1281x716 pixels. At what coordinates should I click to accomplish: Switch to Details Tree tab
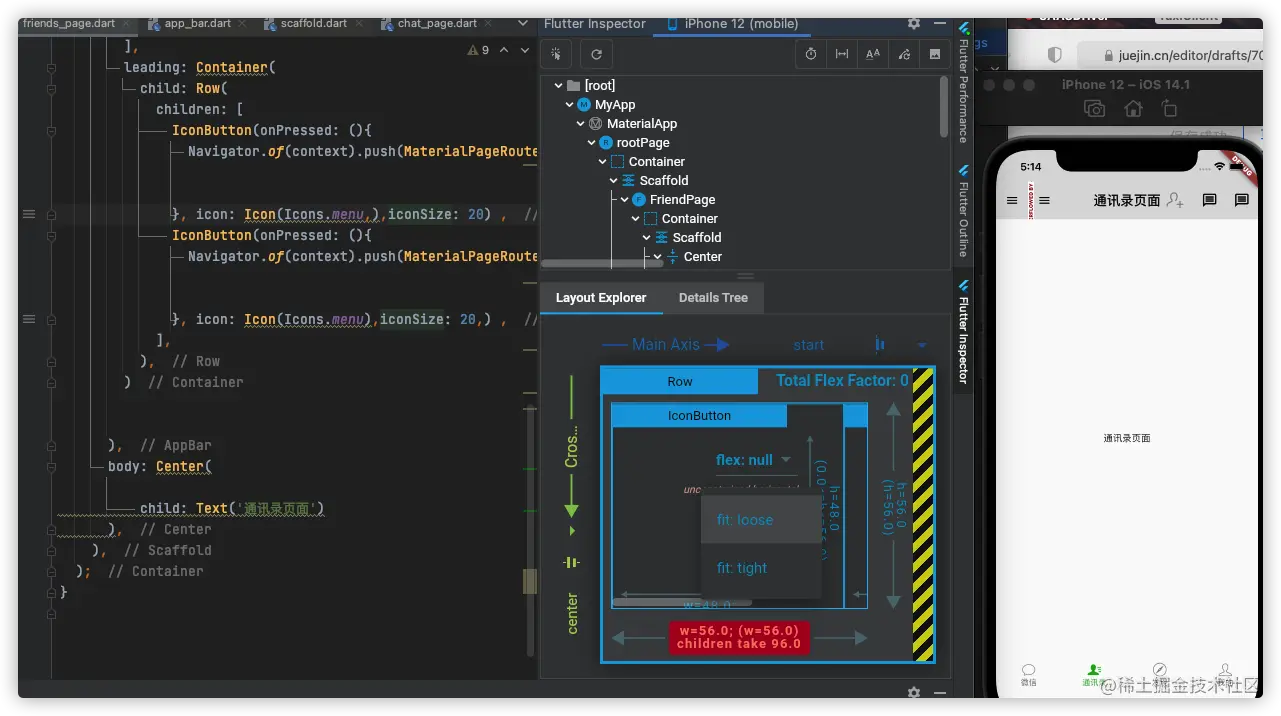pos(713,298)
